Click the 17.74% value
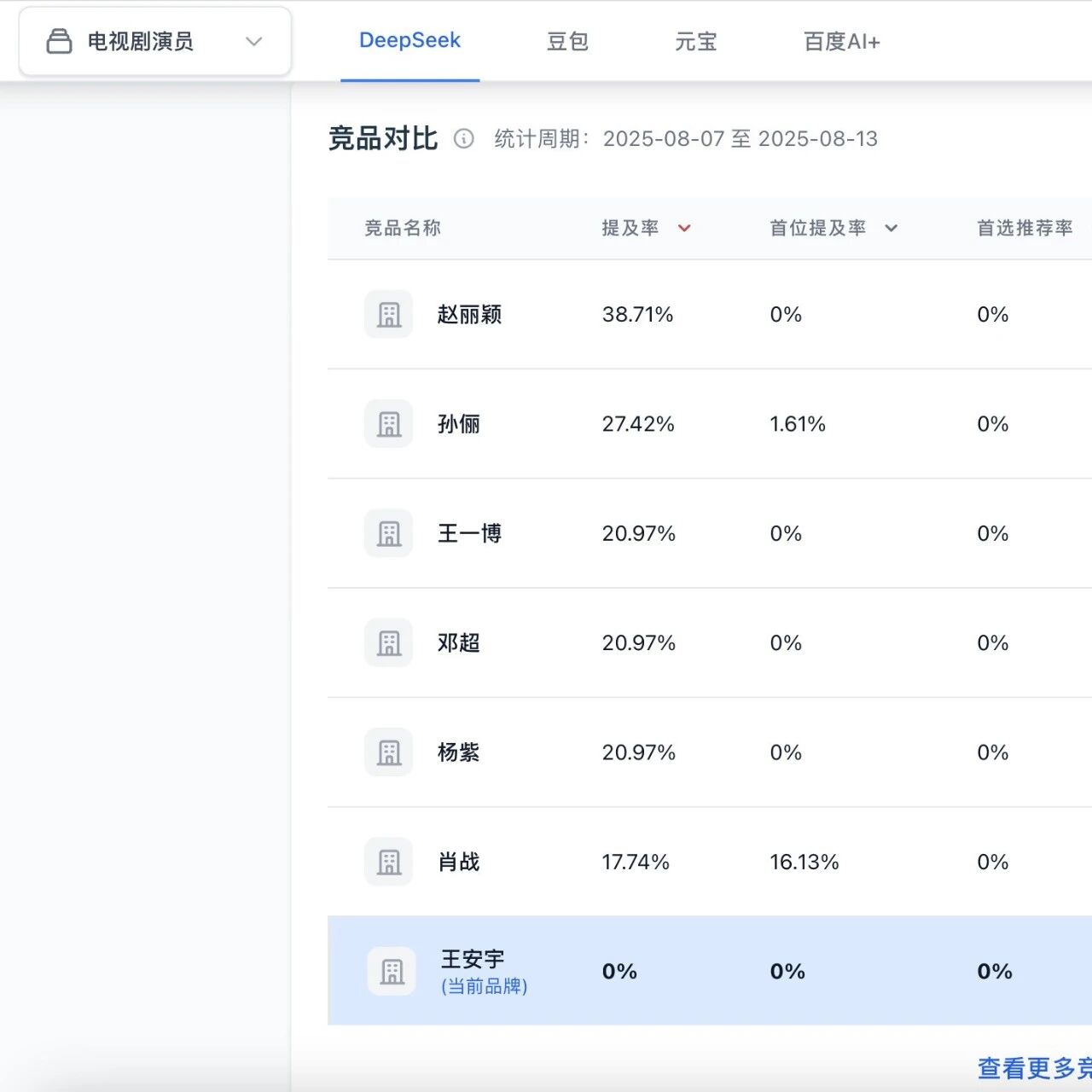 [636, 862]
